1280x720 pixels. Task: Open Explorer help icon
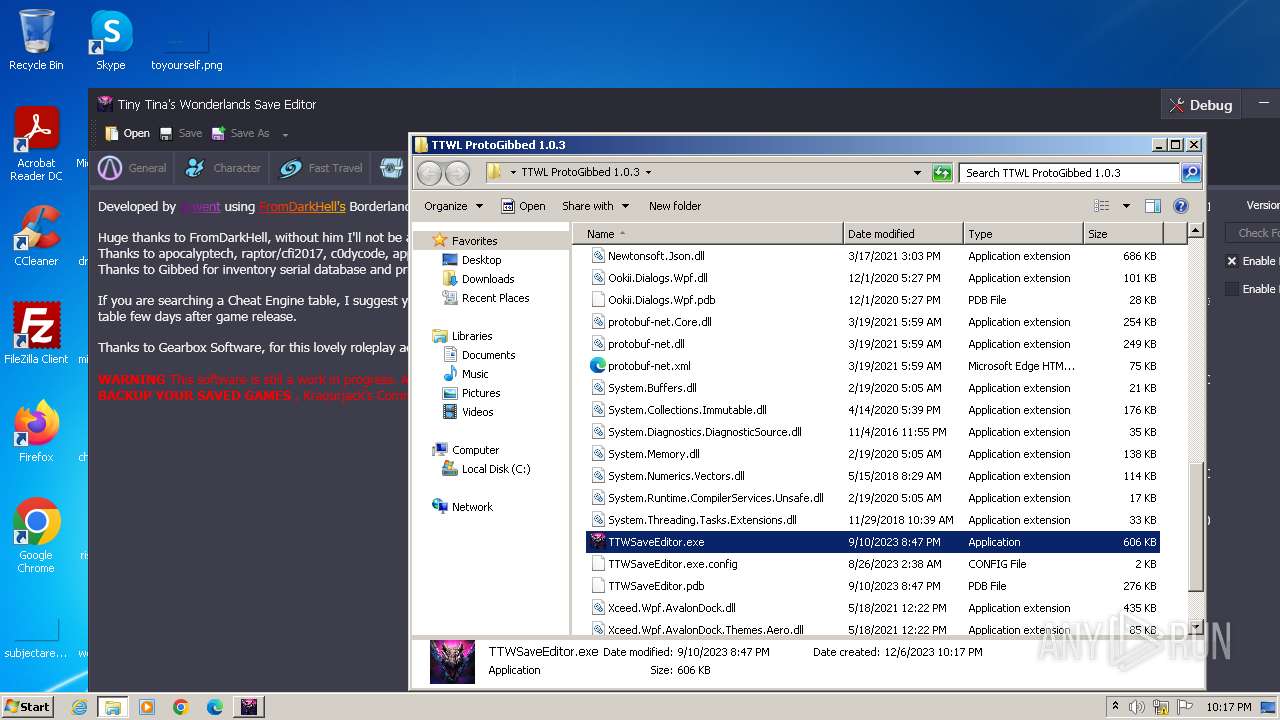[x=1181, y=206]
